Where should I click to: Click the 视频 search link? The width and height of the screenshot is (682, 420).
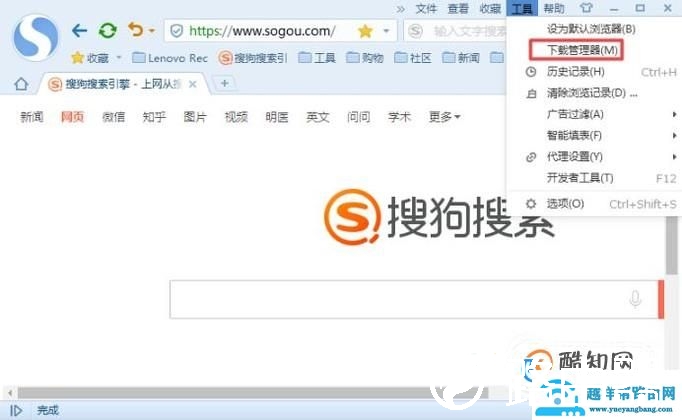[x=236, y=117]
